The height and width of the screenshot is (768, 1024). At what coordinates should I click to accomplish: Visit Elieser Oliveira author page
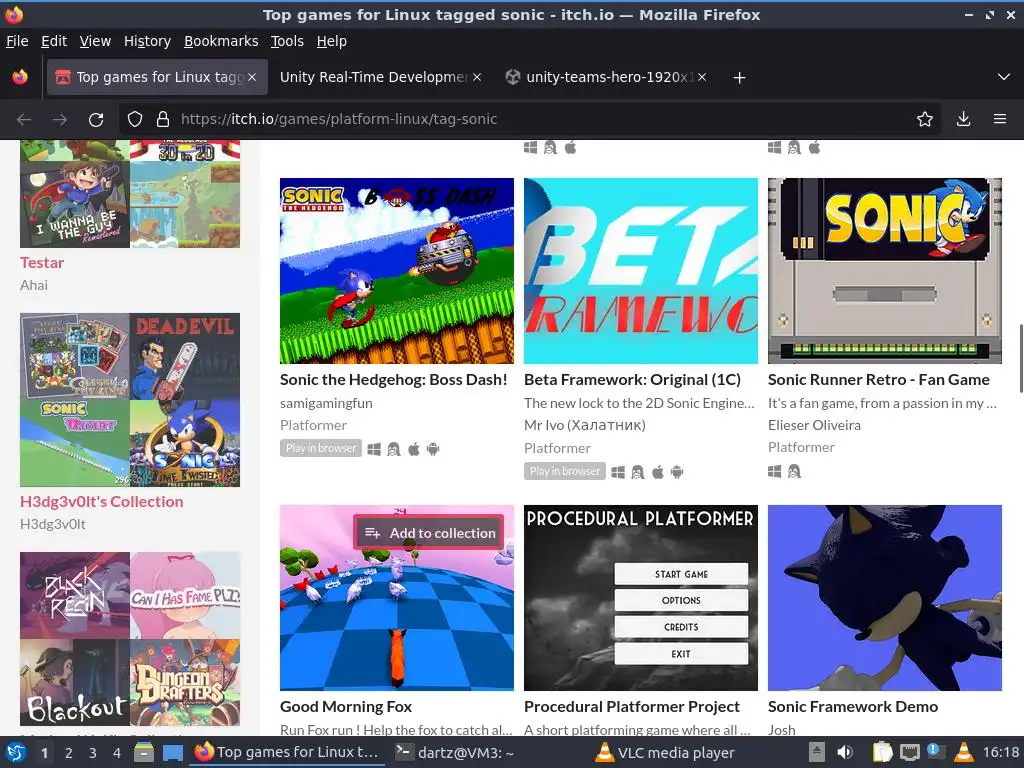tap(814, 425)
